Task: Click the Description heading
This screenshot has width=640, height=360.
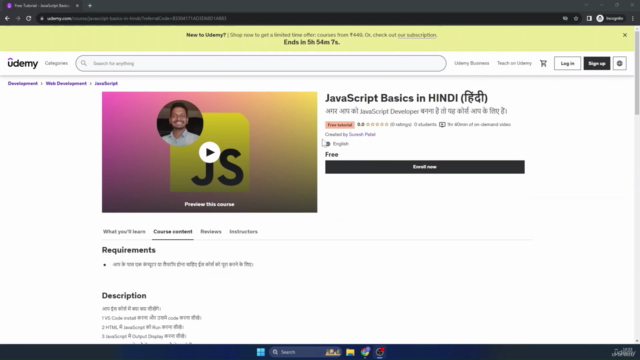Action: pos(124,296)
